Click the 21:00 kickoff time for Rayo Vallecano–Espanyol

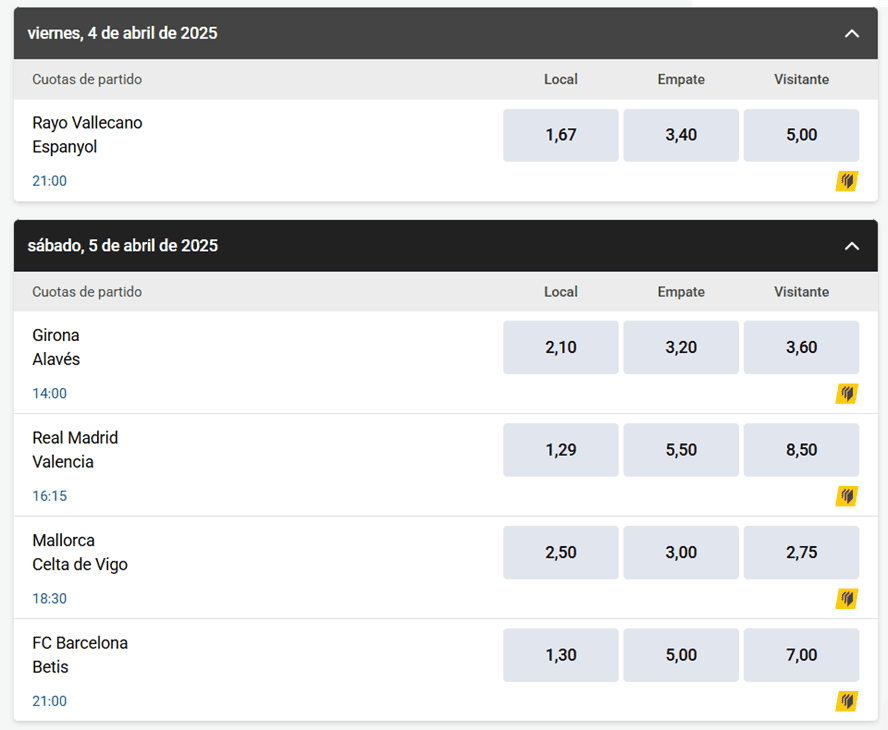click(49, 181)
